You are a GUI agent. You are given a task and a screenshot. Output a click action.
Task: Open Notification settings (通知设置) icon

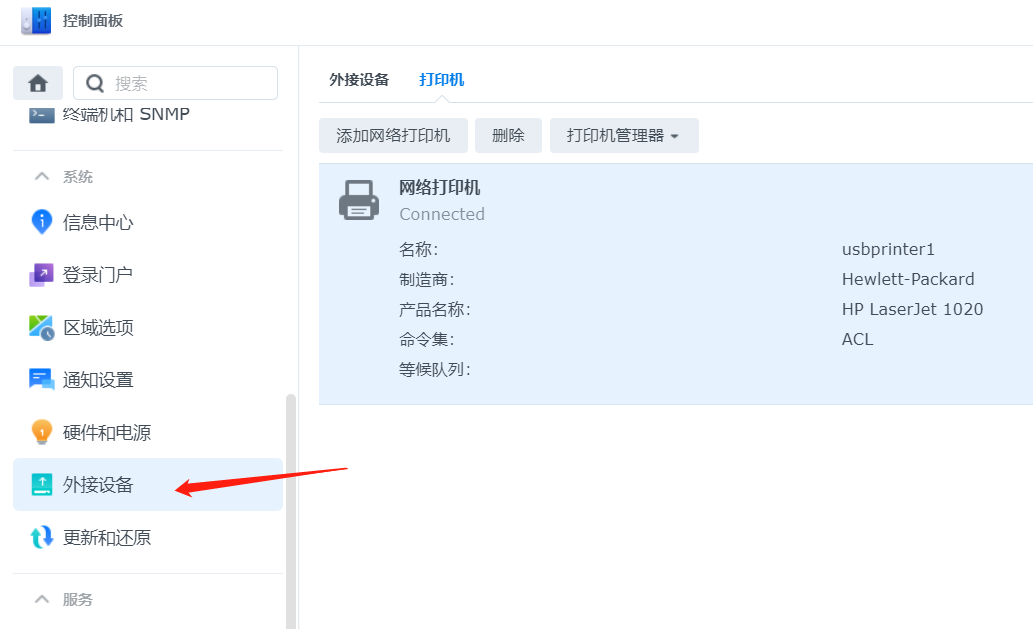point(41,380)
